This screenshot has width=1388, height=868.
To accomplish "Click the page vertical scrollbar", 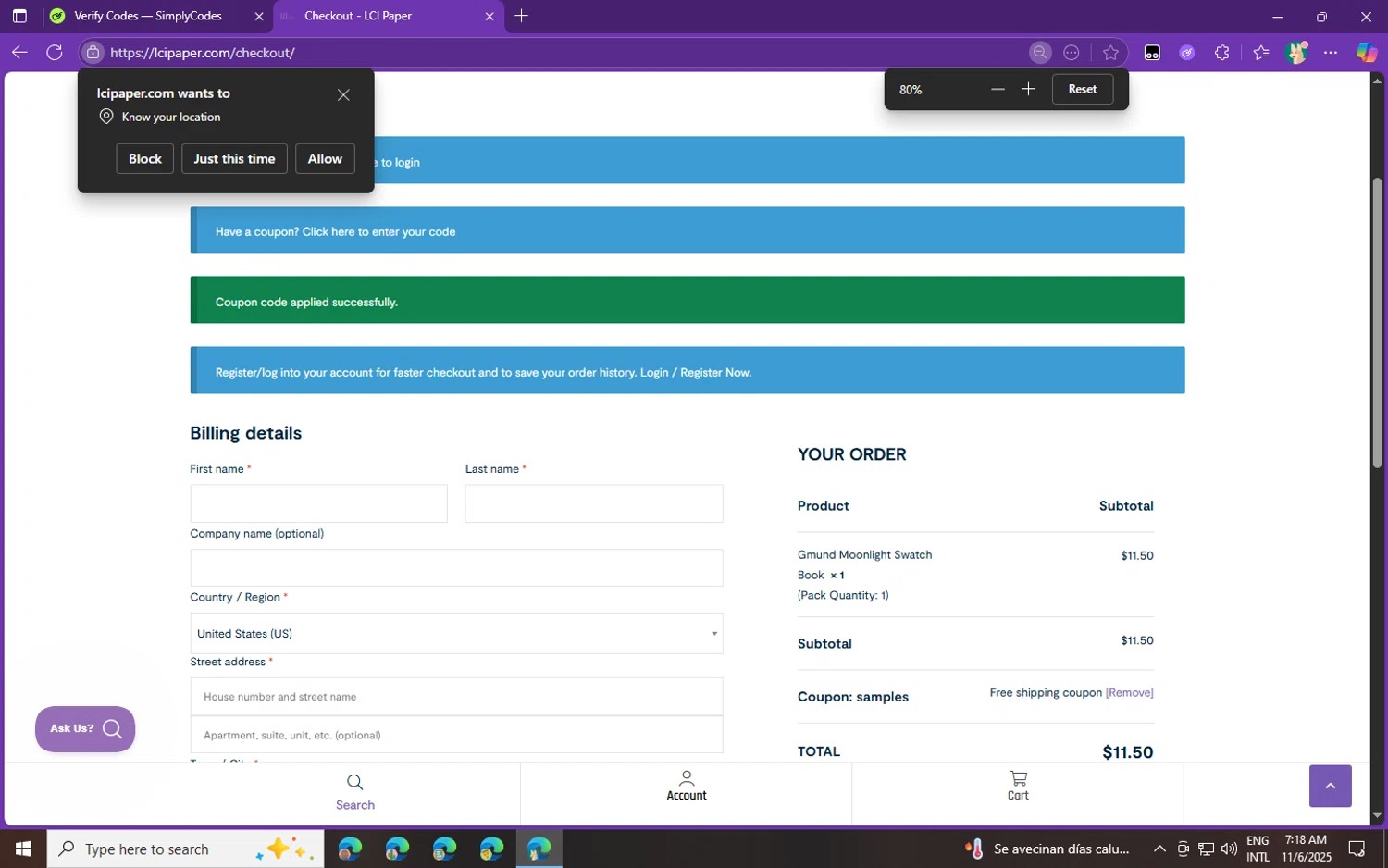I will 1377,323.
